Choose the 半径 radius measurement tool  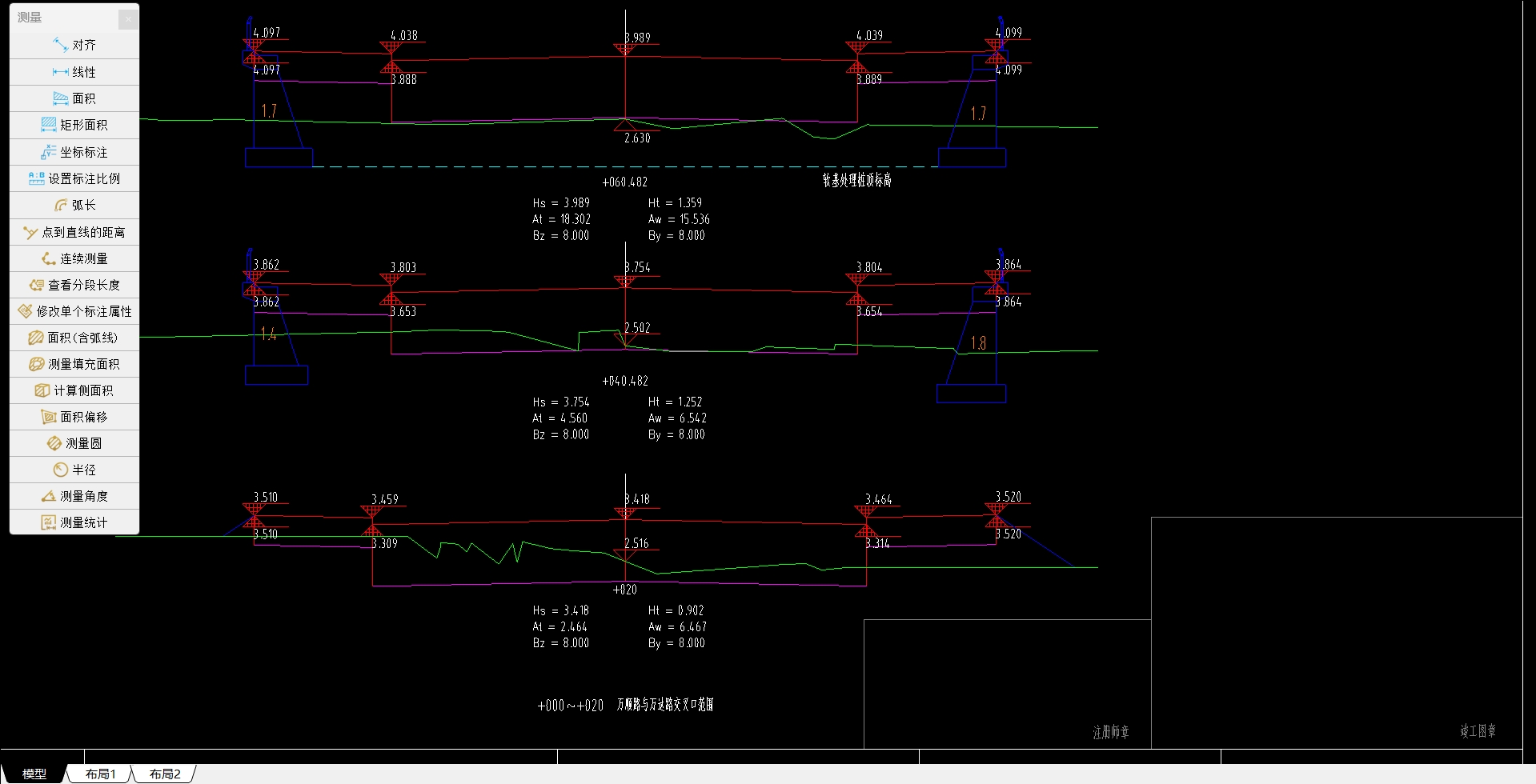(74, 470)
